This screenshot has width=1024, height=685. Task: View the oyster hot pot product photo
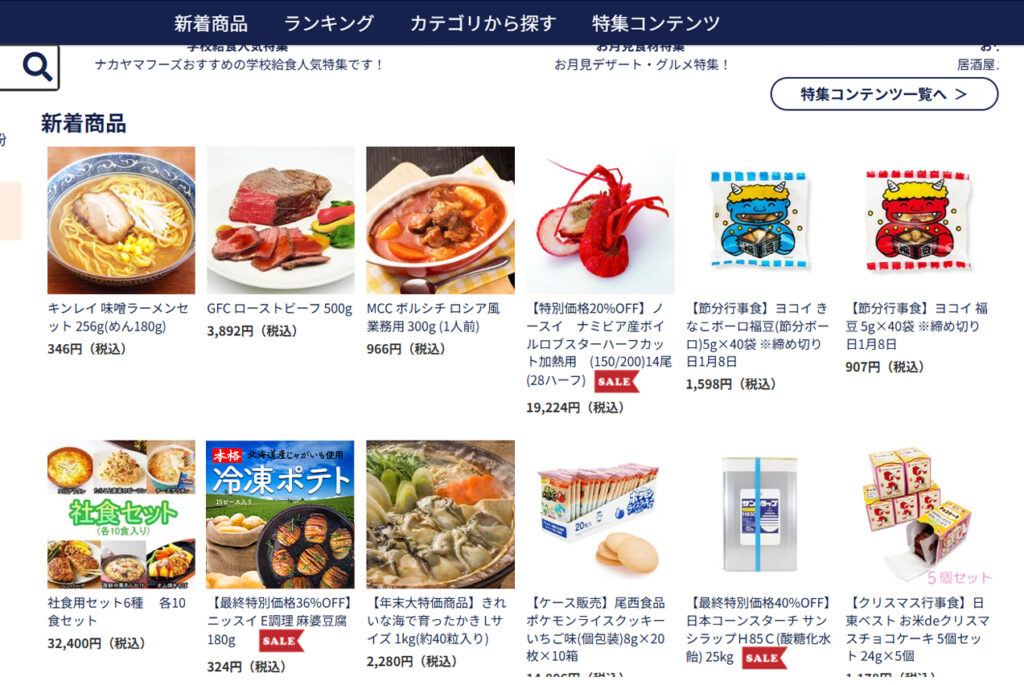440,515
